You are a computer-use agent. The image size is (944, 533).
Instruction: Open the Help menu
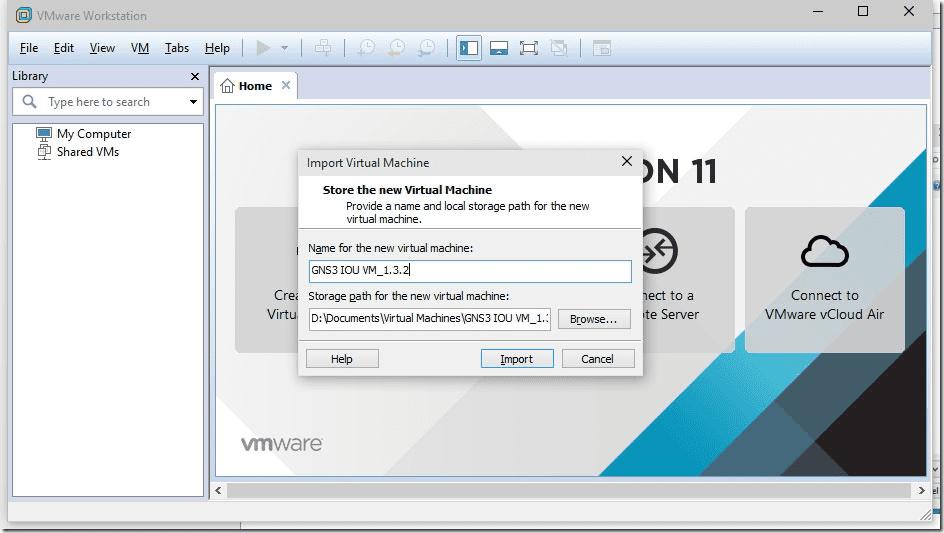pyautogui.click(x=217, y=48)
